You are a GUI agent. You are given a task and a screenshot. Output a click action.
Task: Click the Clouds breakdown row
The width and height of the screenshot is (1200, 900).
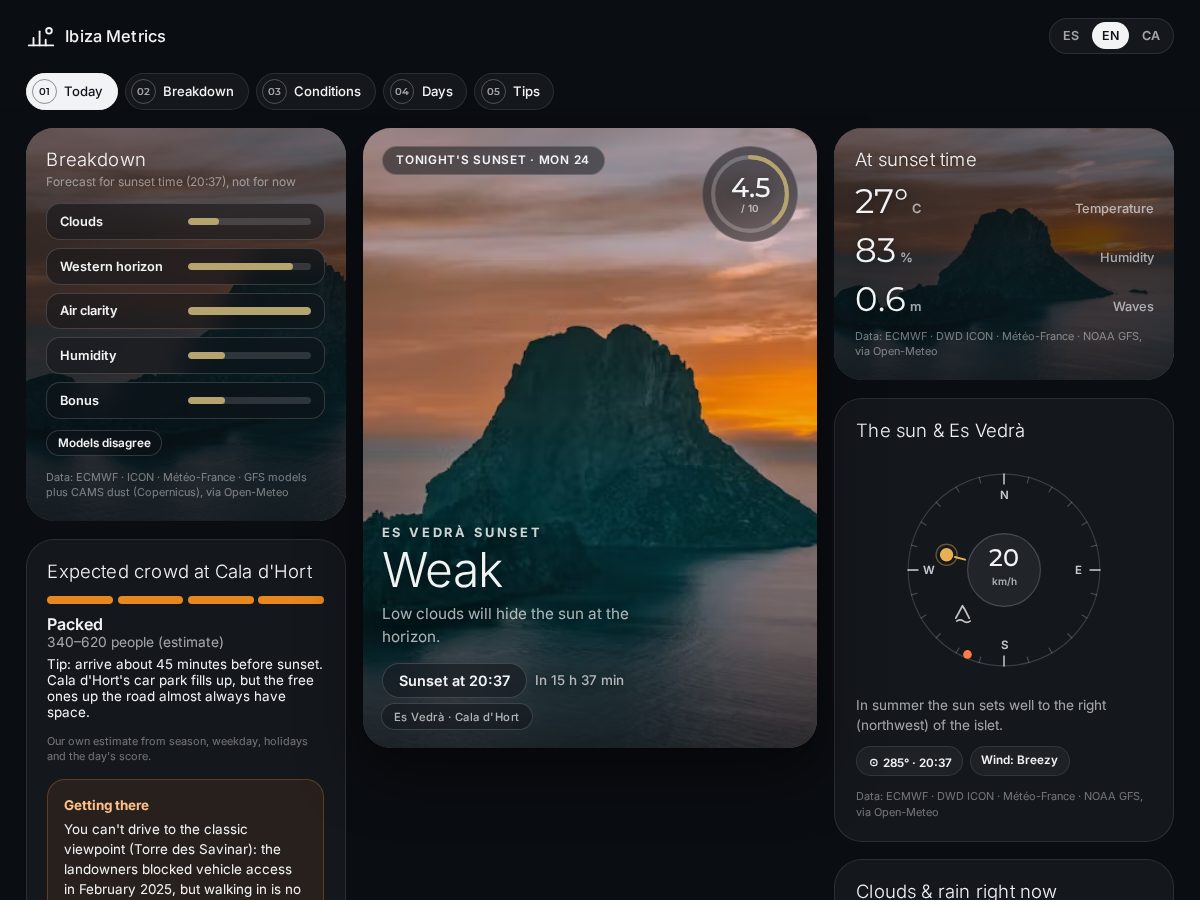click(185, 221)
